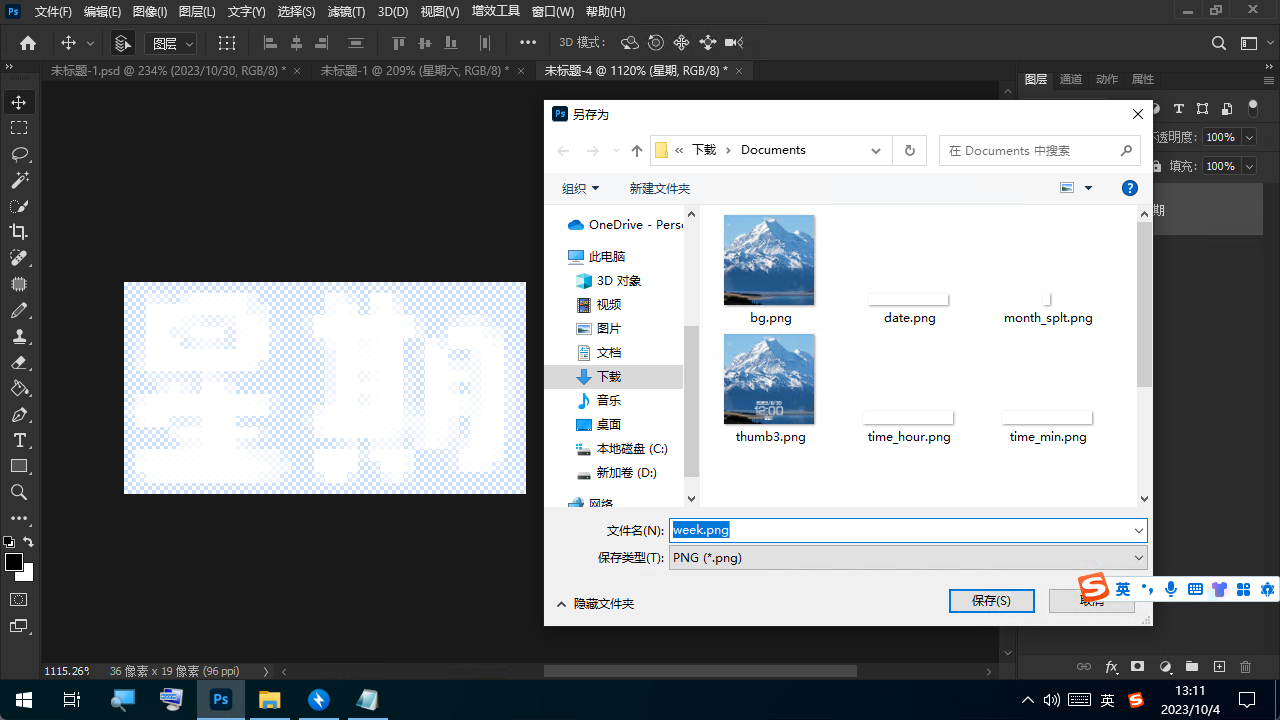
Task: Click the create new layer icon
Action: [1219, 667]
